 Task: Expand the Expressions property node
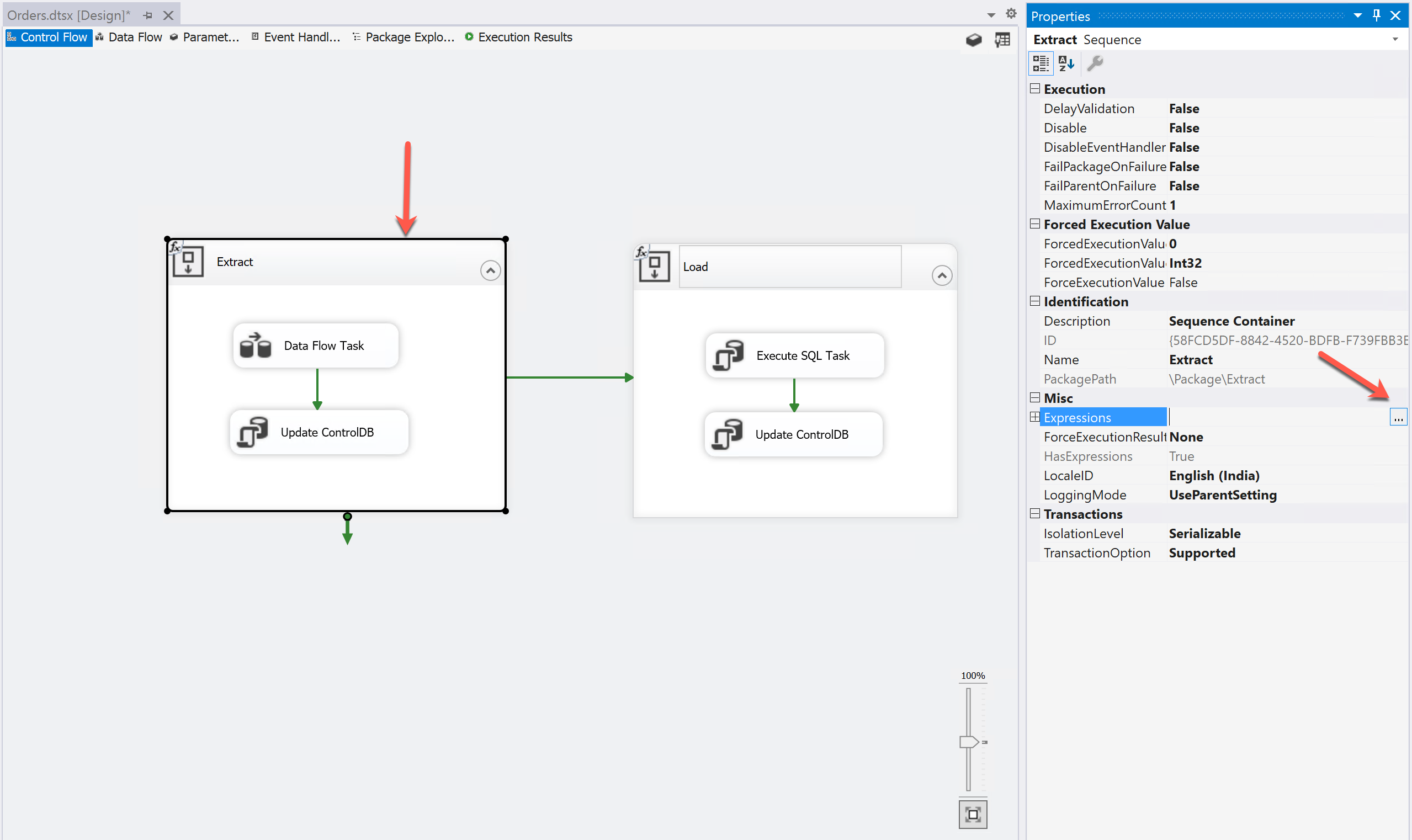pos(1035,417)
